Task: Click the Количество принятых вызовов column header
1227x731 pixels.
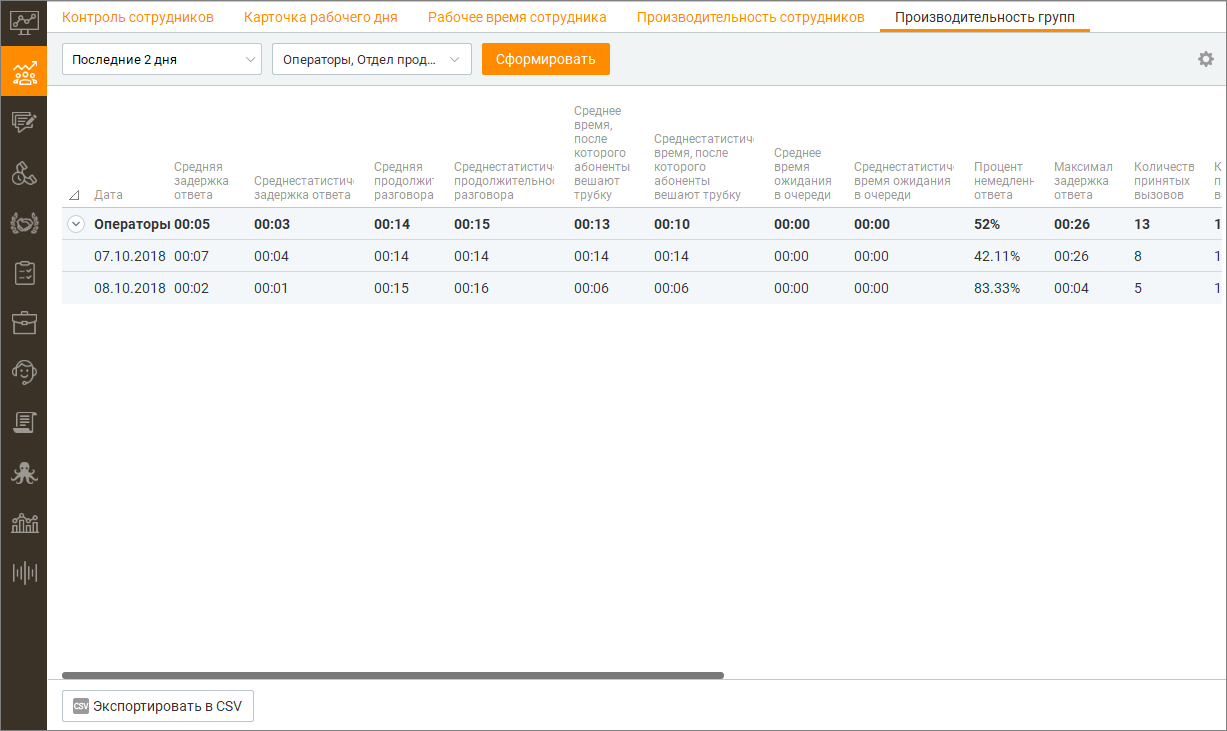Action: pos(1164,181)
